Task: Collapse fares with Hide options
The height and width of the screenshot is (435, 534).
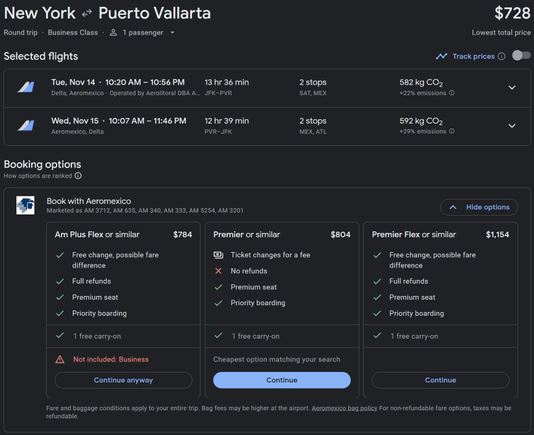Action: tap(479, 207)
